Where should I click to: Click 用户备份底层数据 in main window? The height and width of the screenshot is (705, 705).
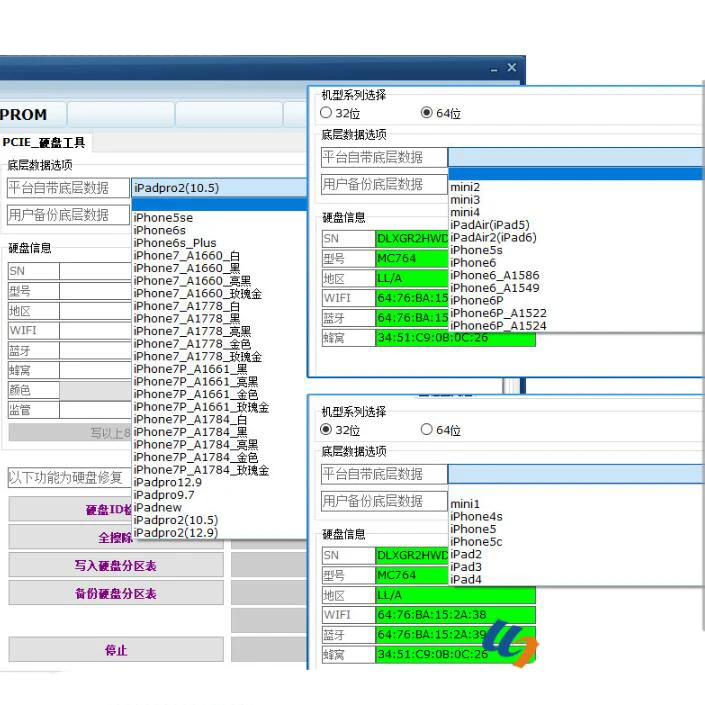(x=68, y=215)
